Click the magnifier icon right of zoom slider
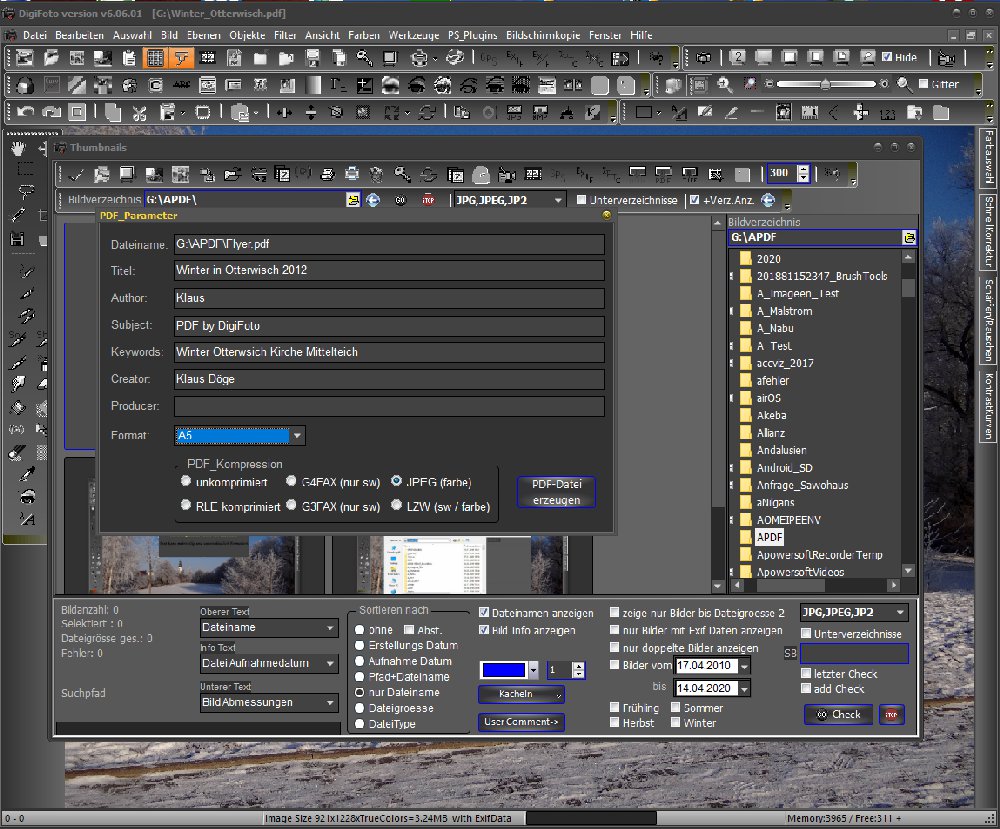Viewport: 1000px width, 829px height. pyautogui.click(x=903, y=85)
